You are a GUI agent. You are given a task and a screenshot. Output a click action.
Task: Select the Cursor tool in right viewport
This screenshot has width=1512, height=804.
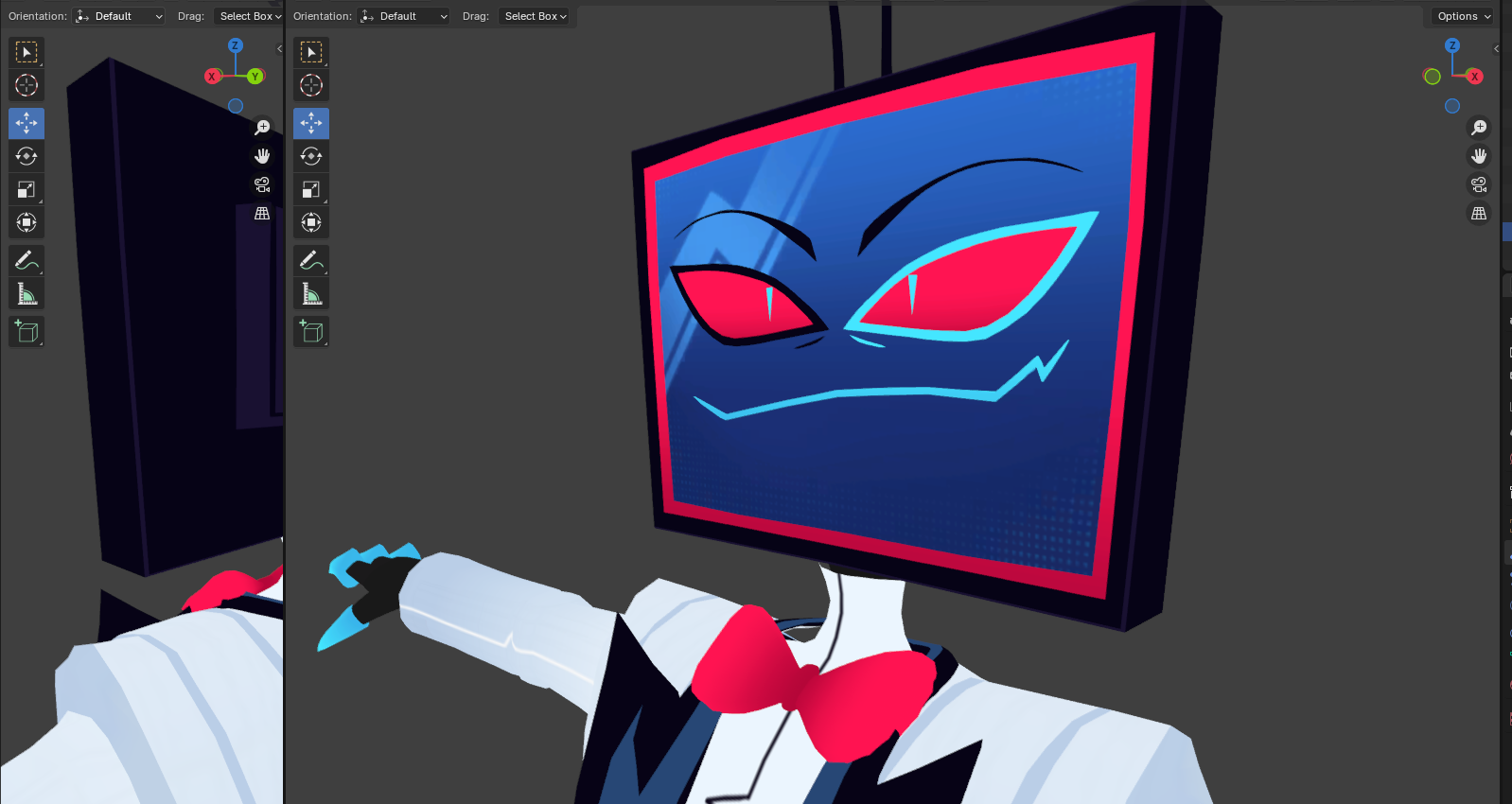point(311,85)
